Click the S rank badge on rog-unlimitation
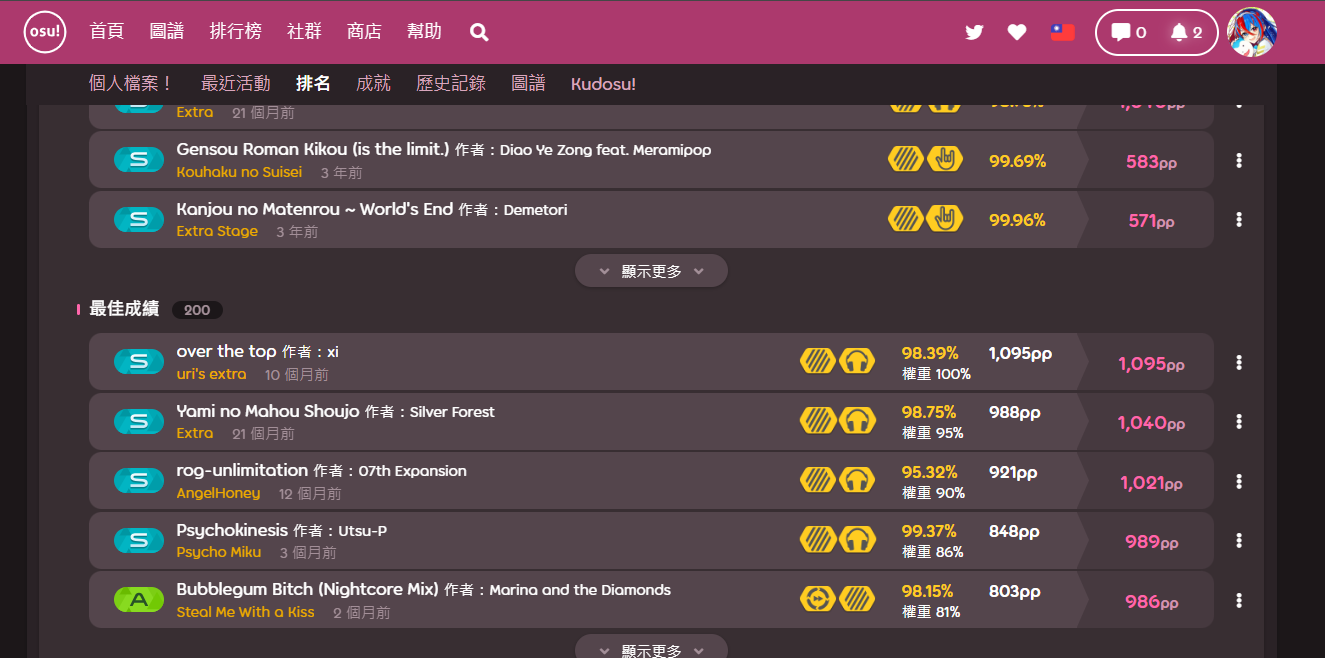This screenshot has width=1325, height=658. tap(139, 481)
